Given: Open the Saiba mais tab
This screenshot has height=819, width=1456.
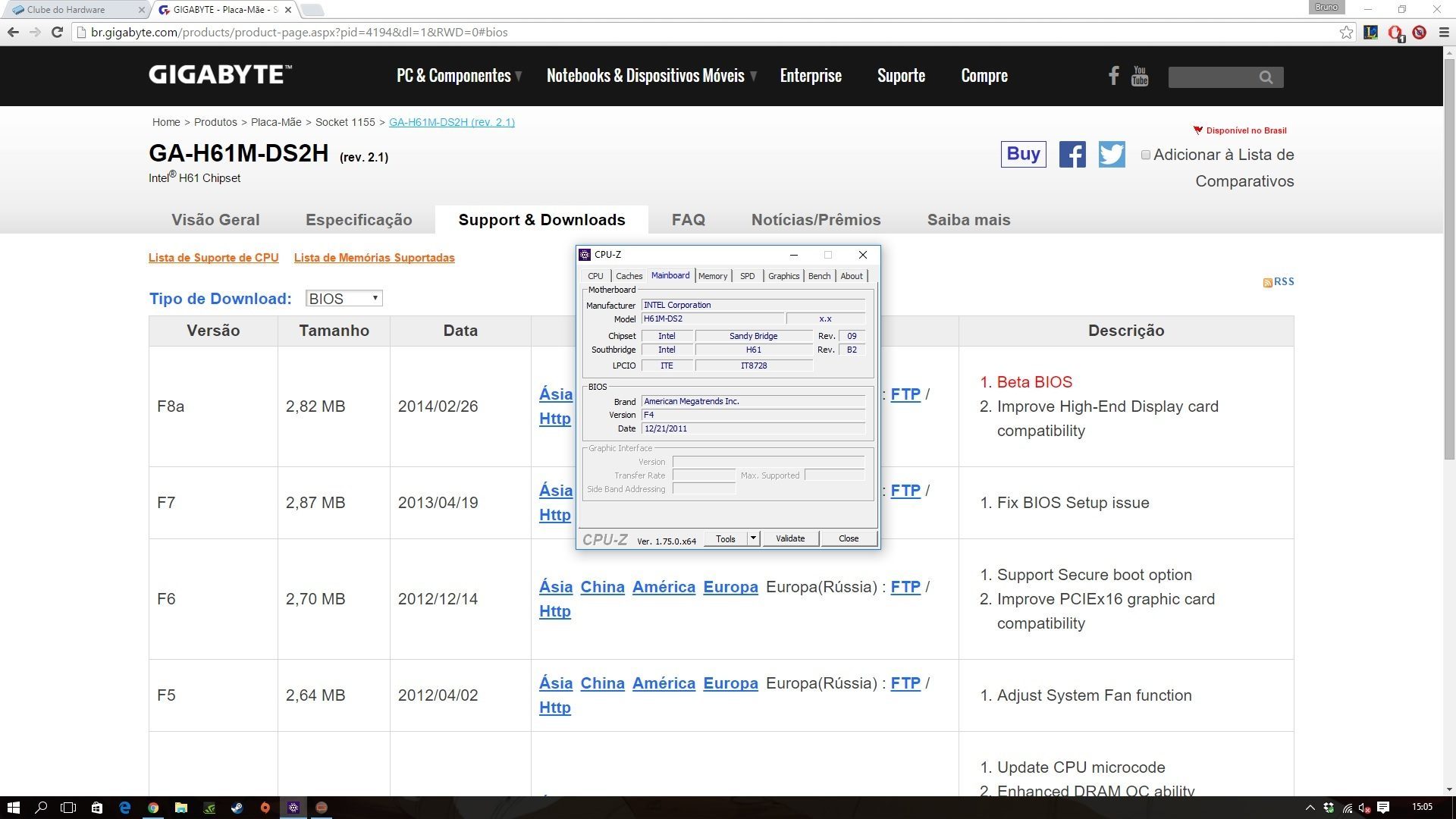Looking at the screenshot, I should click(x=968, y=220).
